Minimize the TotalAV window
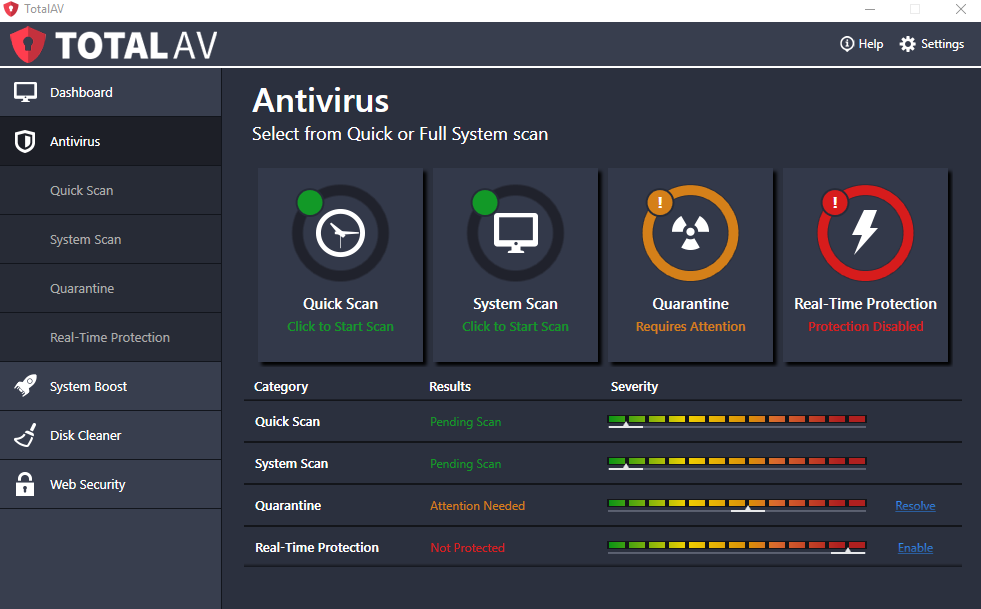Image resolution: width=981 pixels, height=609 pixels. point(870,9)
